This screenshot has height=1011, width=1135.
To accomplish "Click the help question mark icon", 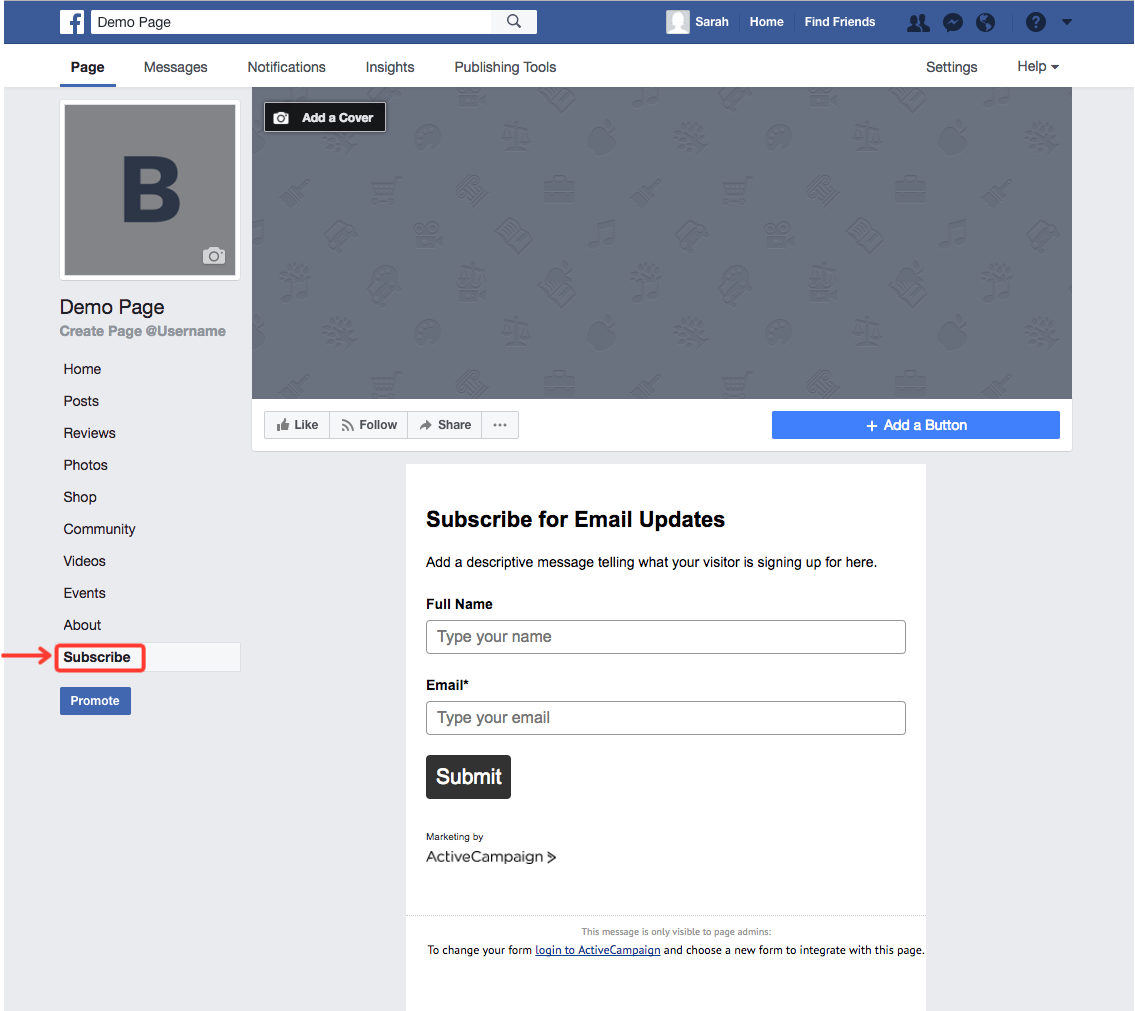I will pyautogui.click(x=1036, y=22).
